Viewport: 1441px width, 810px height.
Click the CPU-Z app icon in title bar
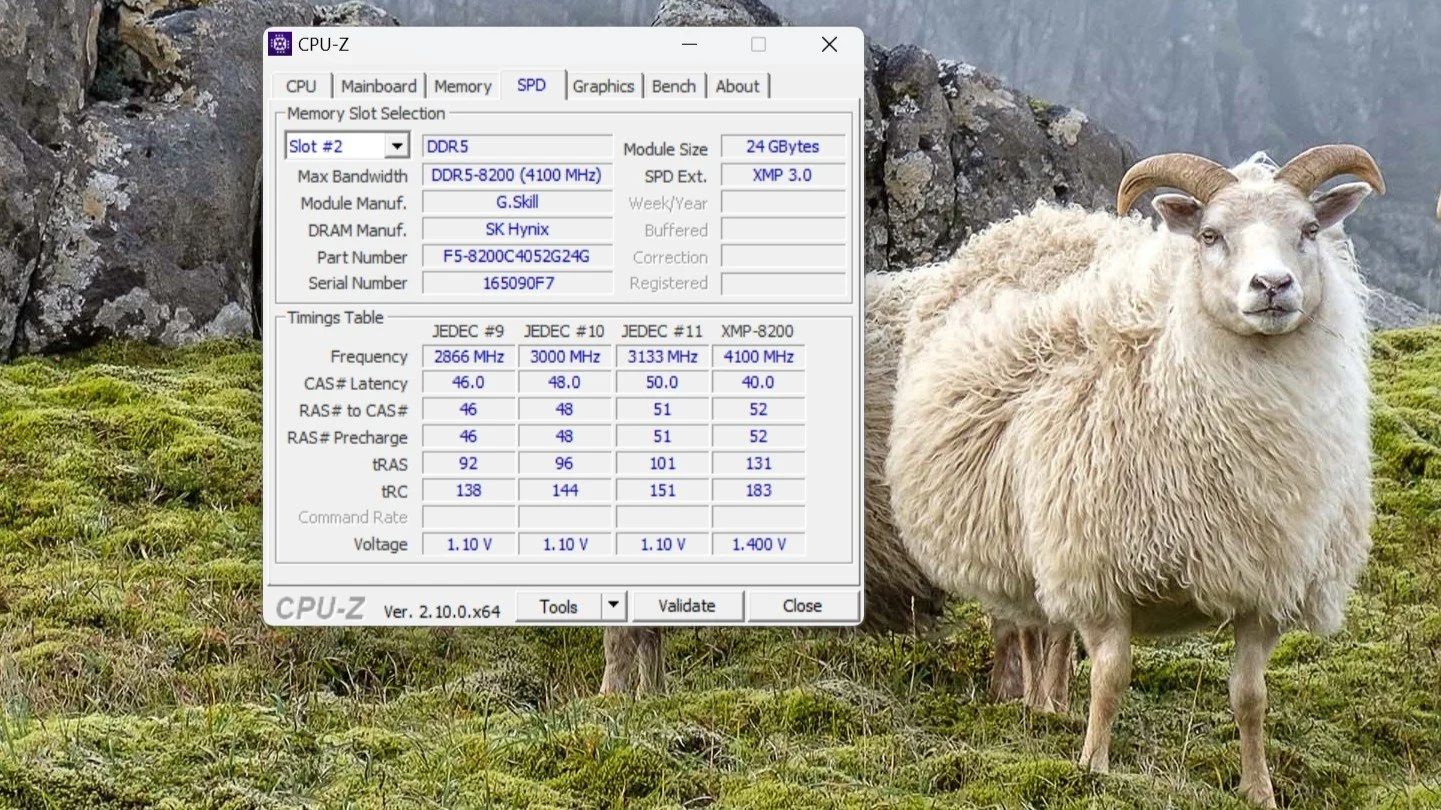coord(280,44)
